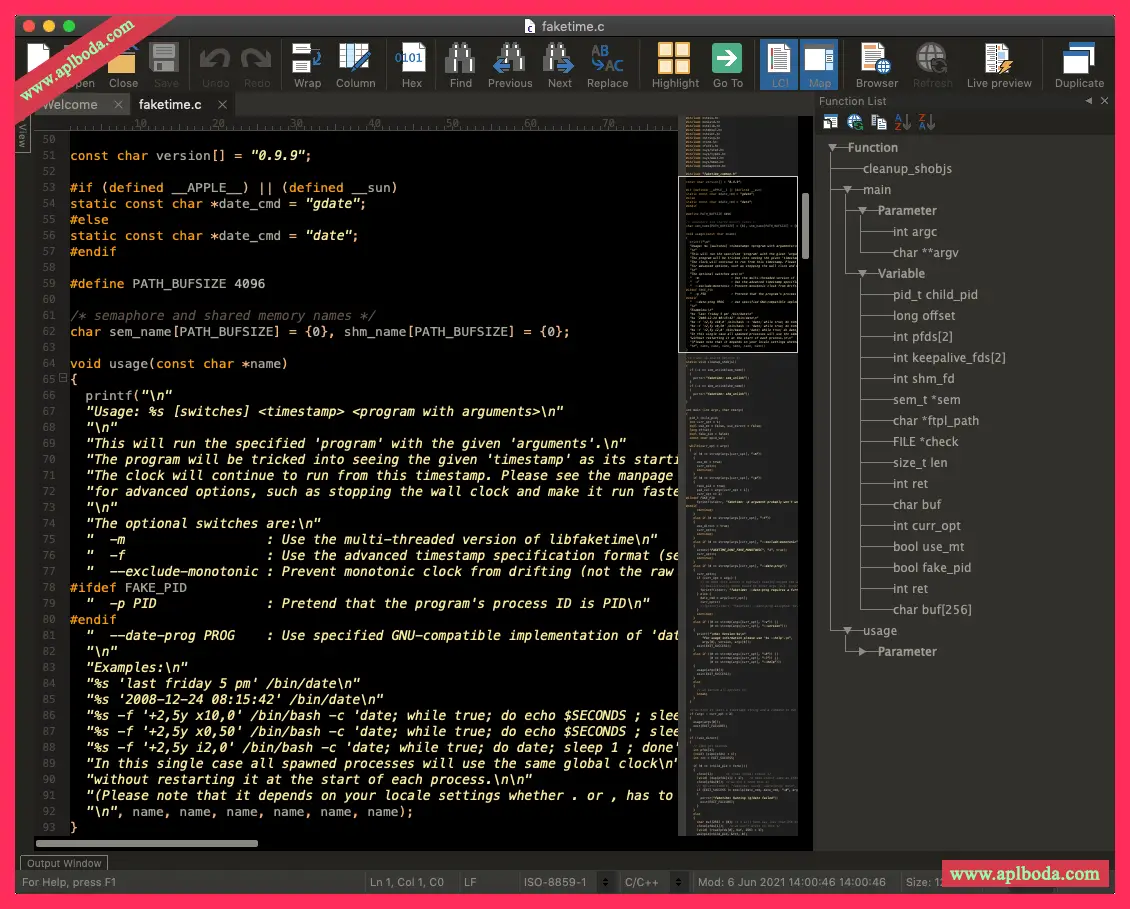The image size is (1130, 909).
Task: Select cleanup_shobjs in Function List
Action: tap(907, 169)
